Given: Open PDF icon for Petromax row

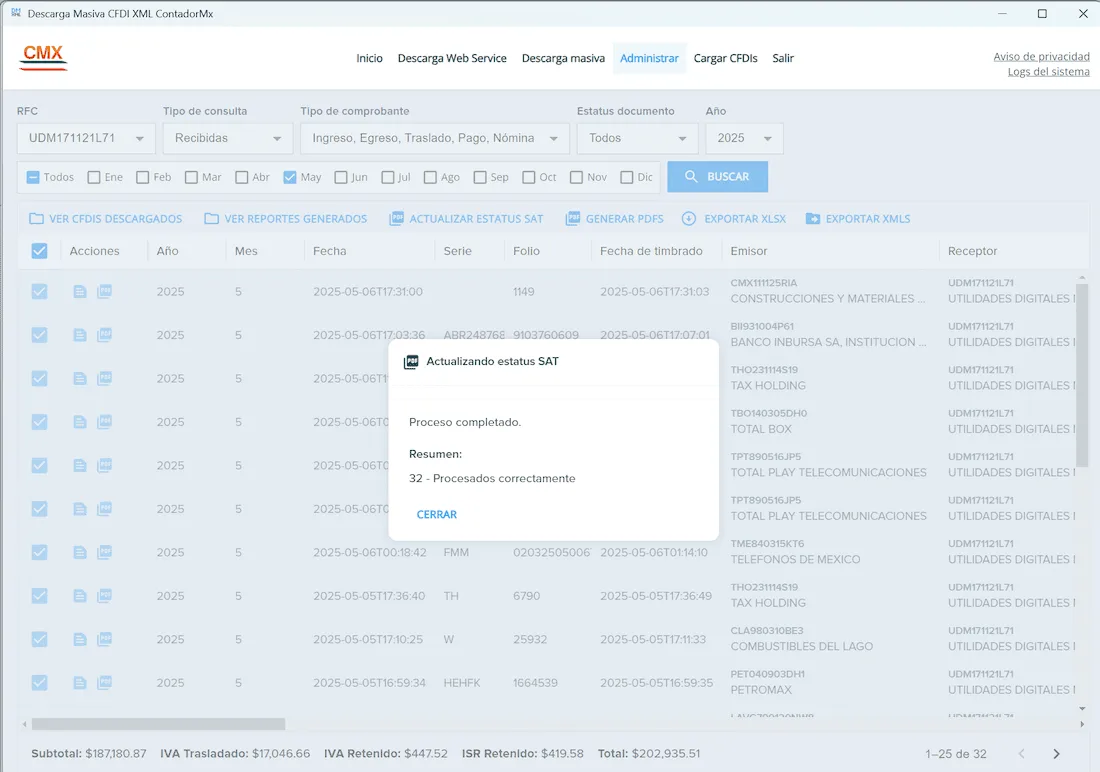Looking at the screenshot, I should (x=104, y=682).
